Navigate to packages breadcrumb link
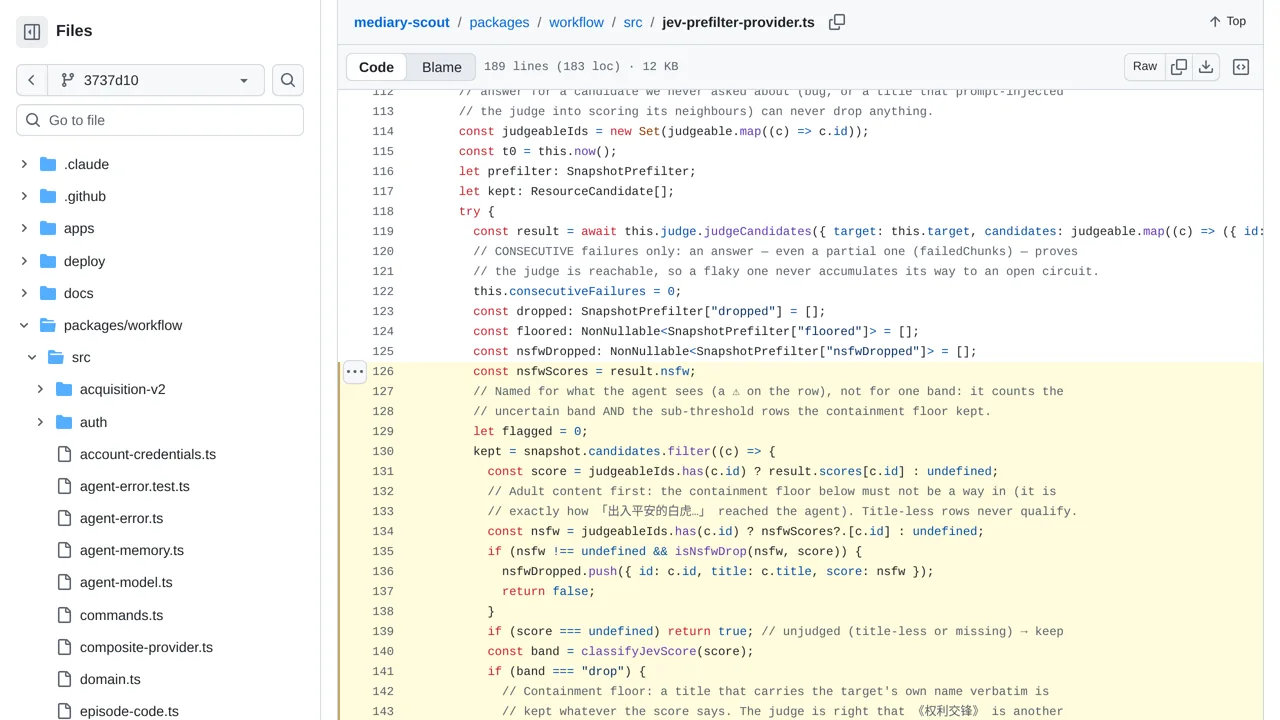Viewport: 1280px width, 720px height. 499,22
